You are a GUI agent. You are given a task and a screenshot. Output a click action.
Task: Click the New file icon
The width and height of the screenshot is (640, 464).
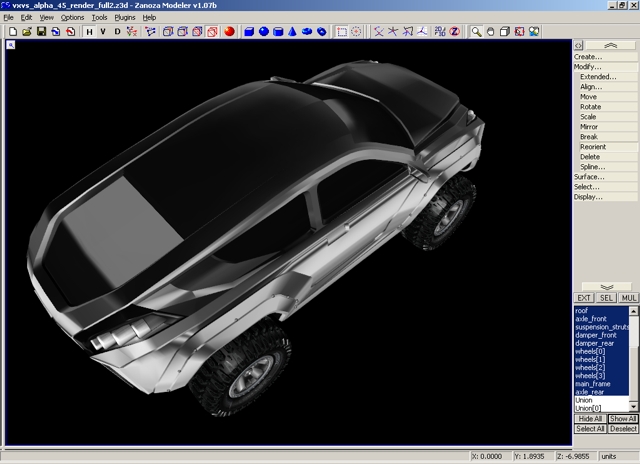[x=12, y=32]
